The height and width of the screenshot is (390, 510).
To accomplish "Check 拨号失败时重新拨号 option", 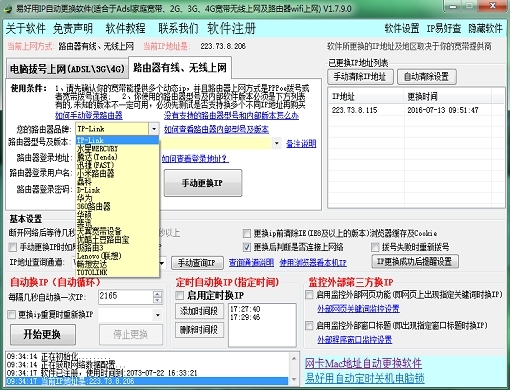I will point(375,247).
